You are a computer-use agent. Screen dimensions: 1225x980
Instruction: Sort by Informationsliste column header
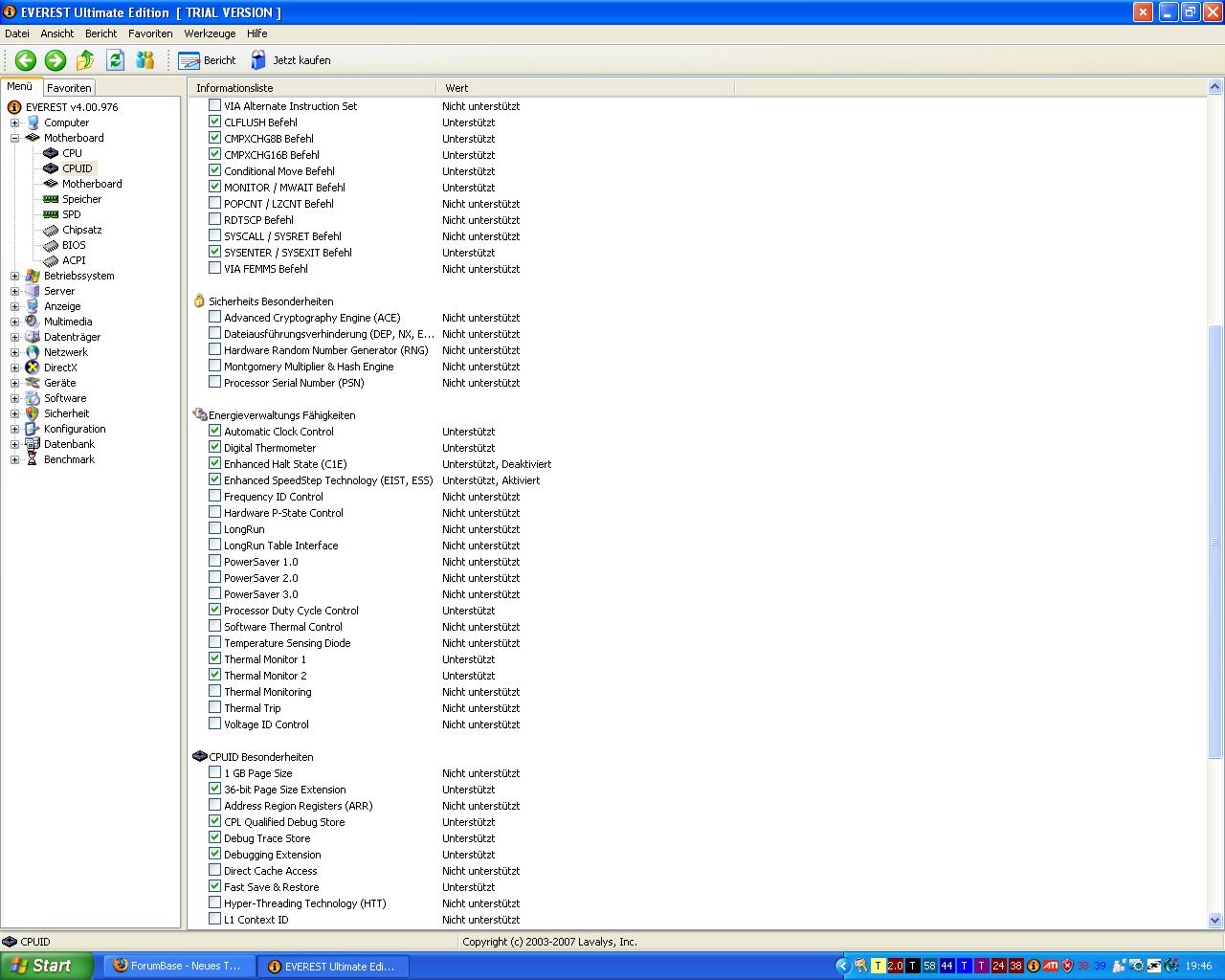coord(312,88)
